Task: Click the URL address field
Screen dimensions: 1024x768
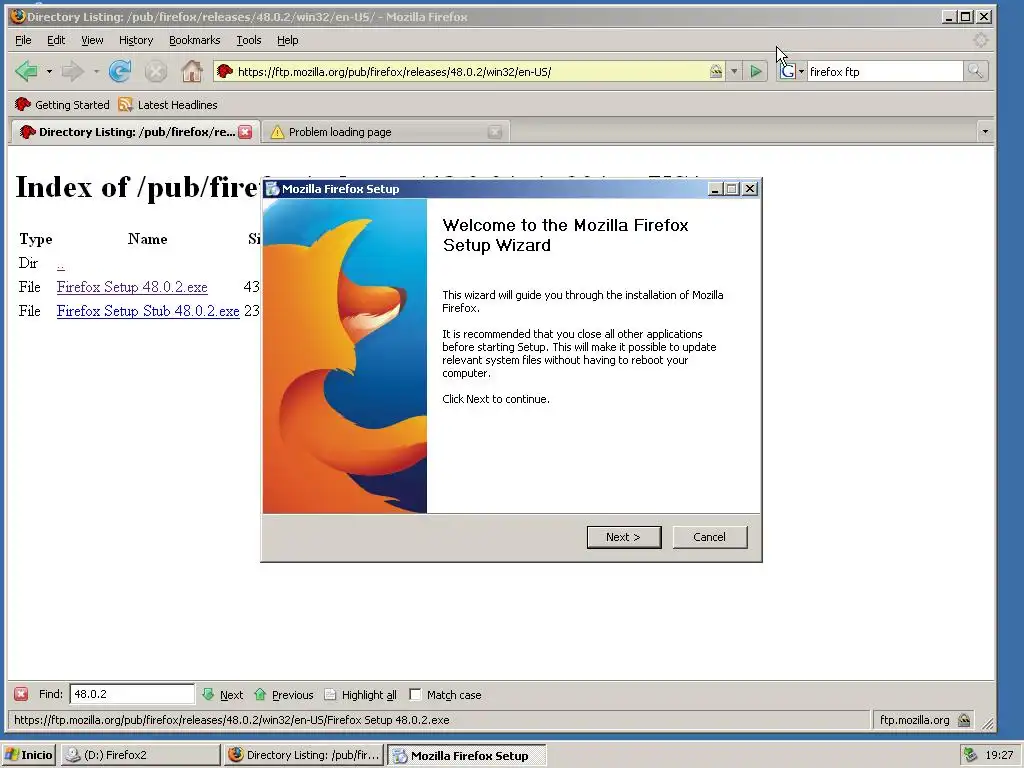Action: (470, 71)
